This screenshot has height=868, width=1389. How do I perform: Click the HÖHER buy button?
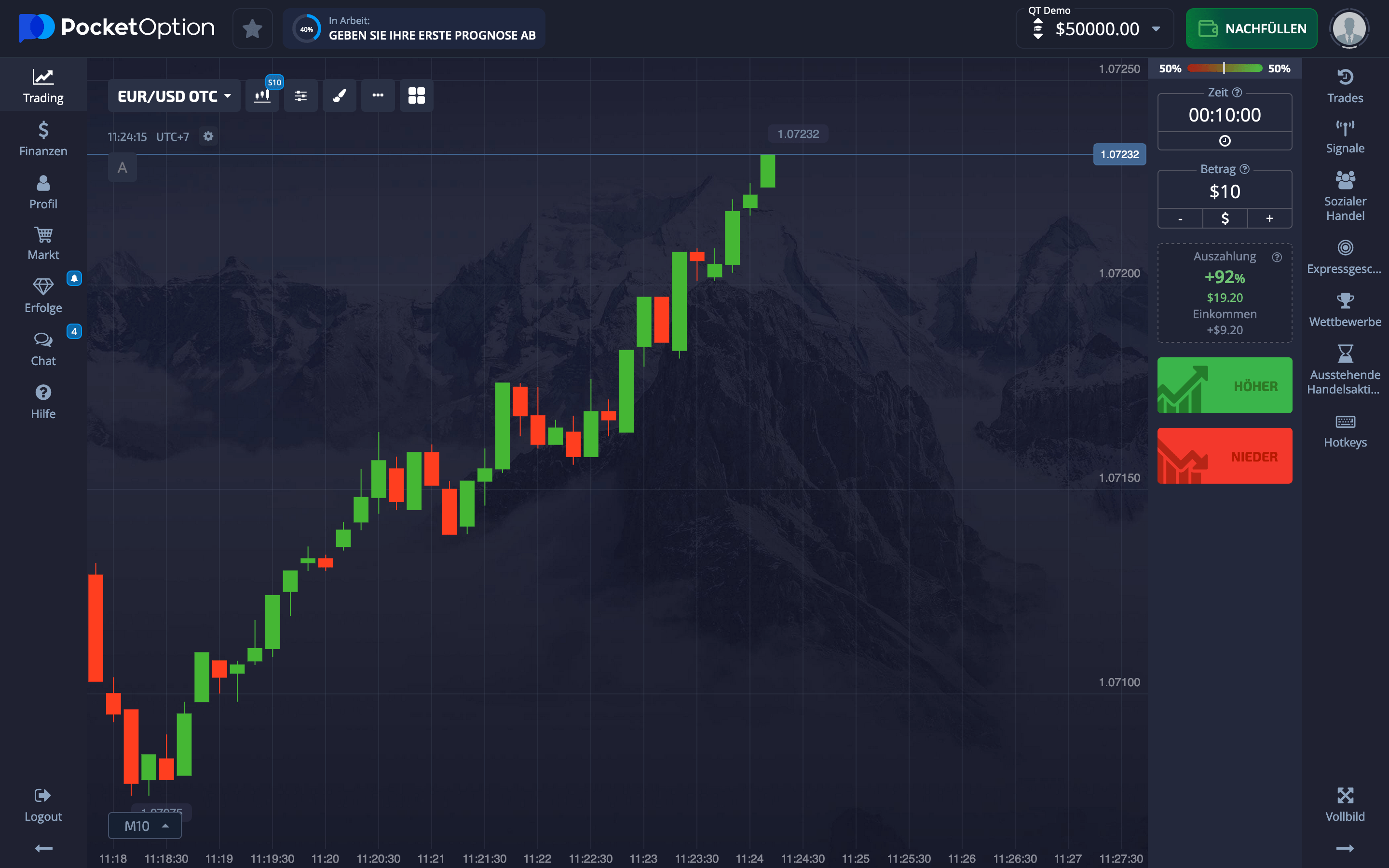coord(1224,385)
